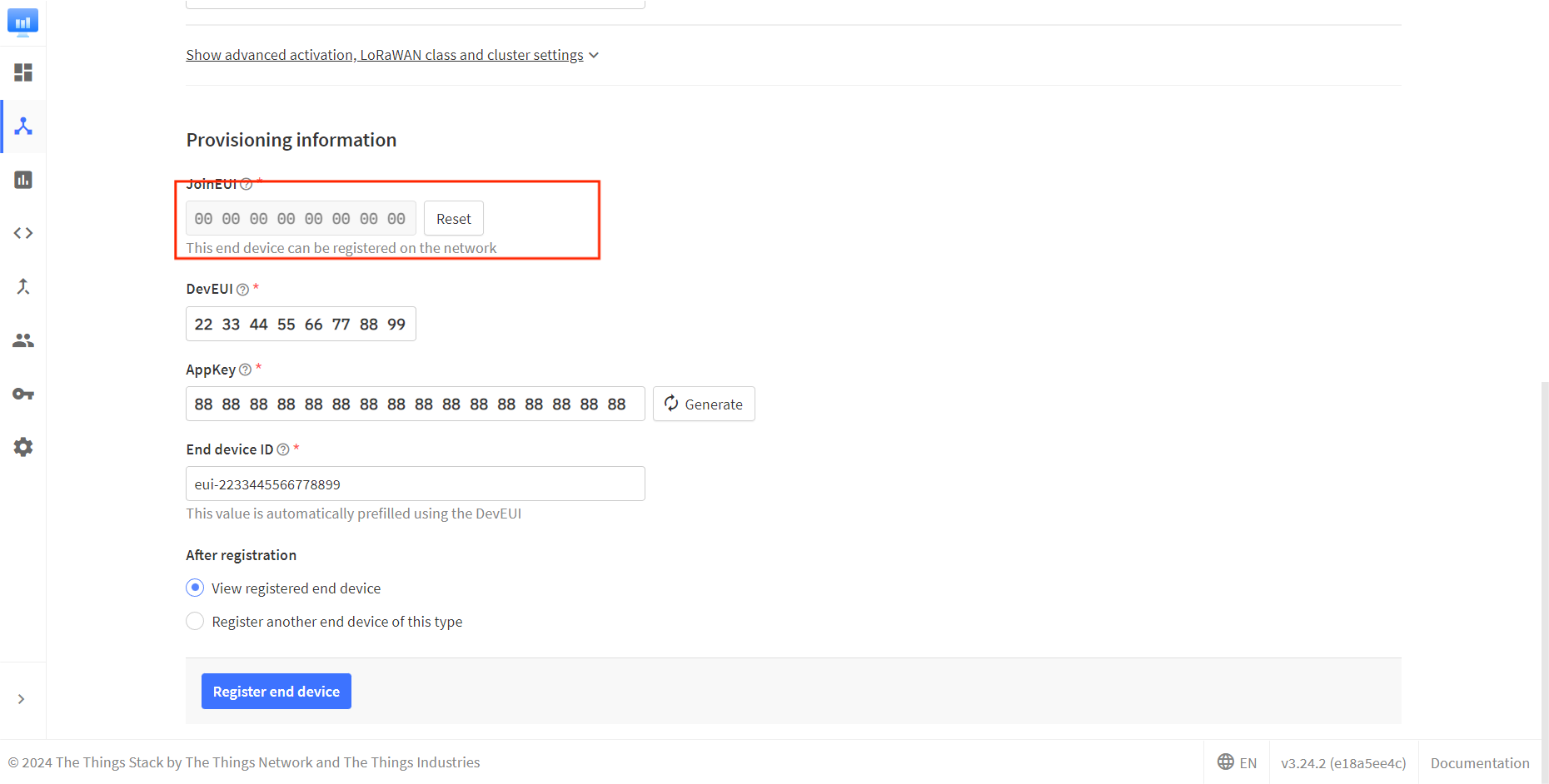Click the End device ID help icon
The image size is (1549, 784).
(283, 449)
